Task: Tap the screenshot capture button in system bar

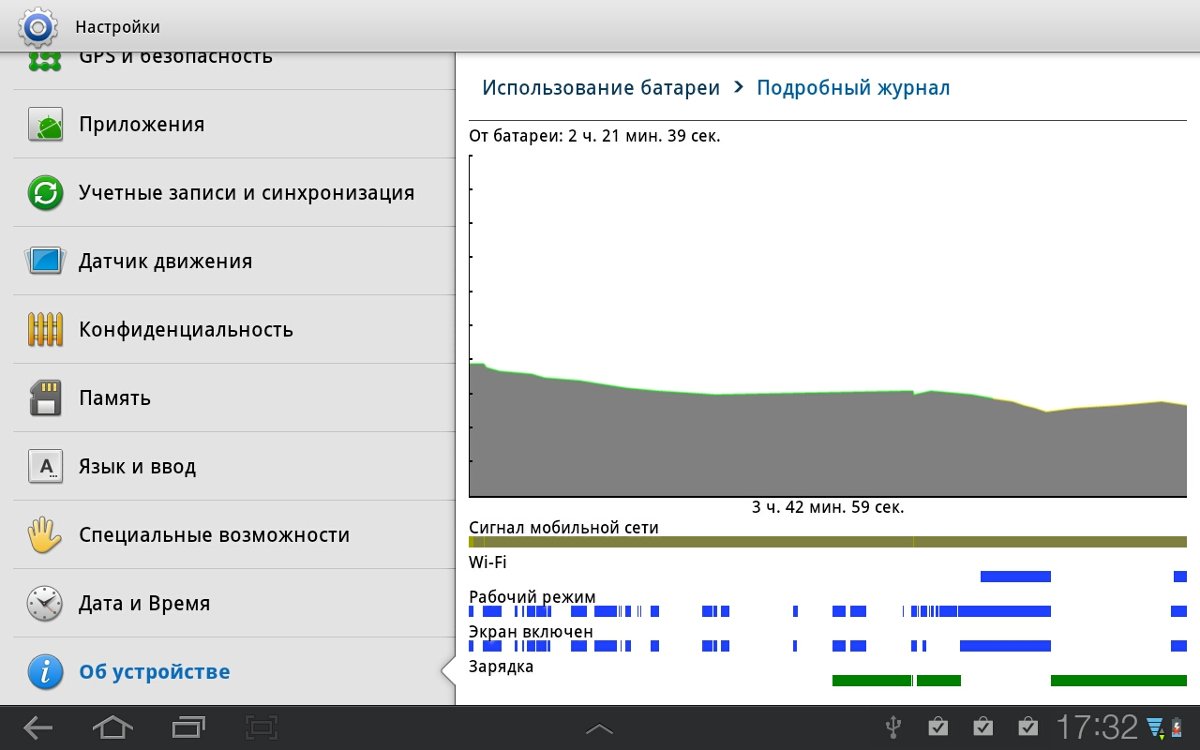Action: [262, 727]
